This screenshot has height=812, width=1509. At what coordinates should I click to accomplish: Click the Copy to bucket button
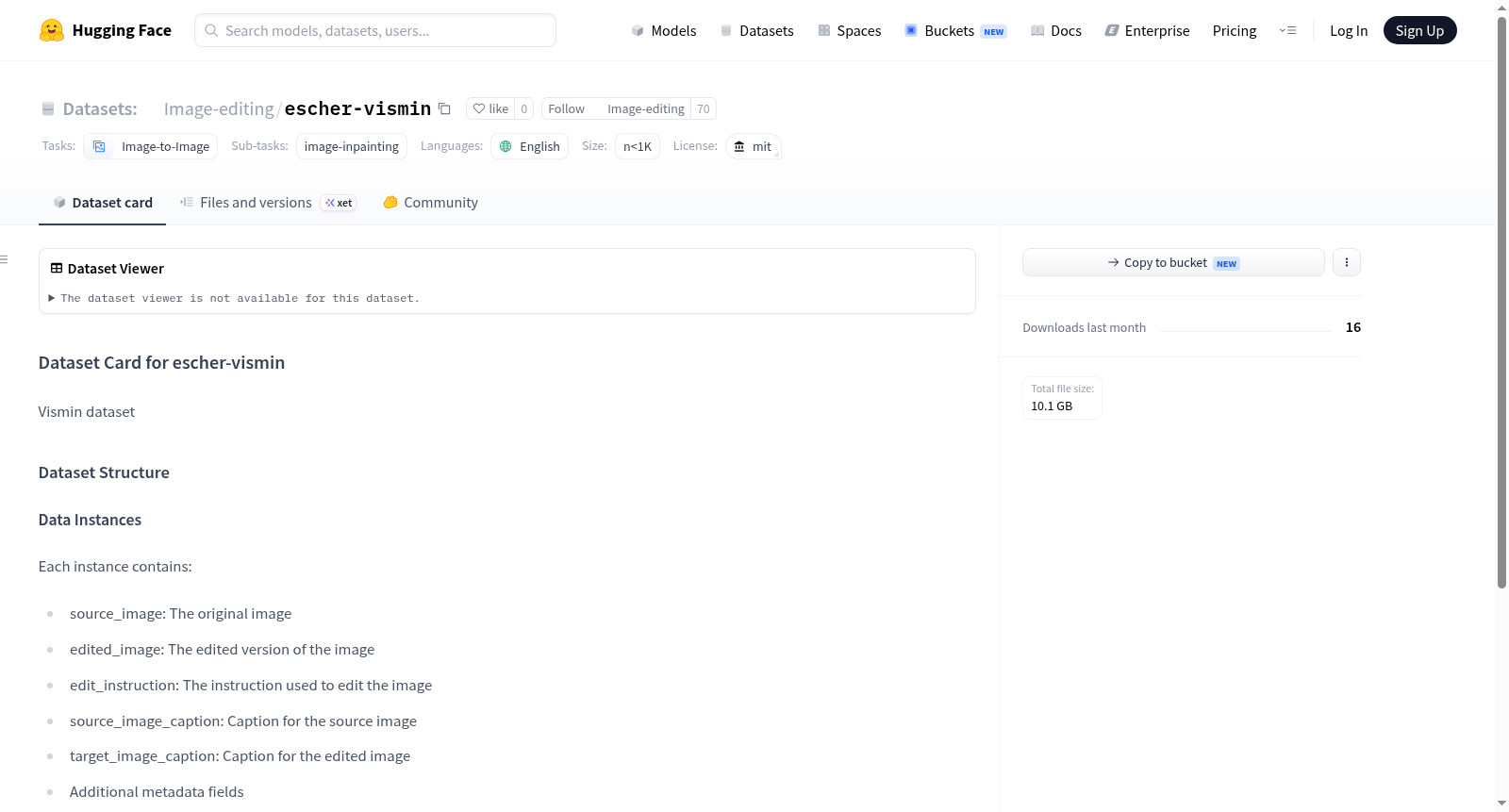tap(1173, 262)
